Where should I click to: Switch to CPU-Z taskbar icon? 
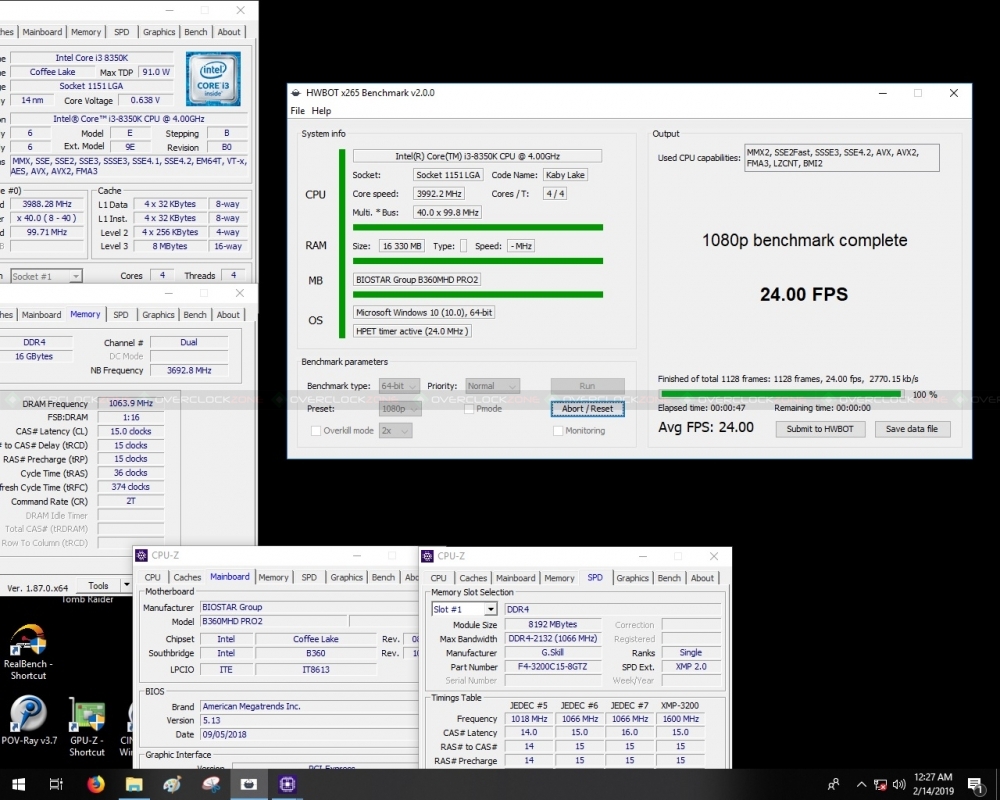[x=287, y=784]
